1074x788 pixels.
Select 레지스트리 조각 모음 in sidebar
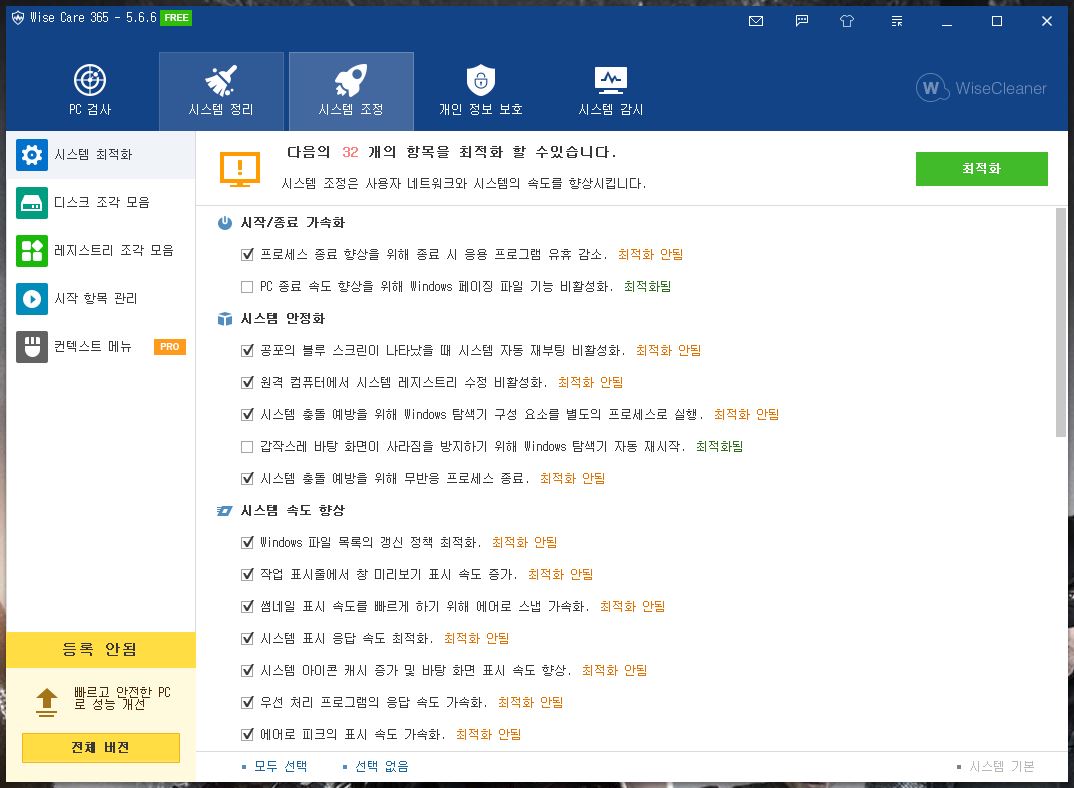(x=101, y=251)
